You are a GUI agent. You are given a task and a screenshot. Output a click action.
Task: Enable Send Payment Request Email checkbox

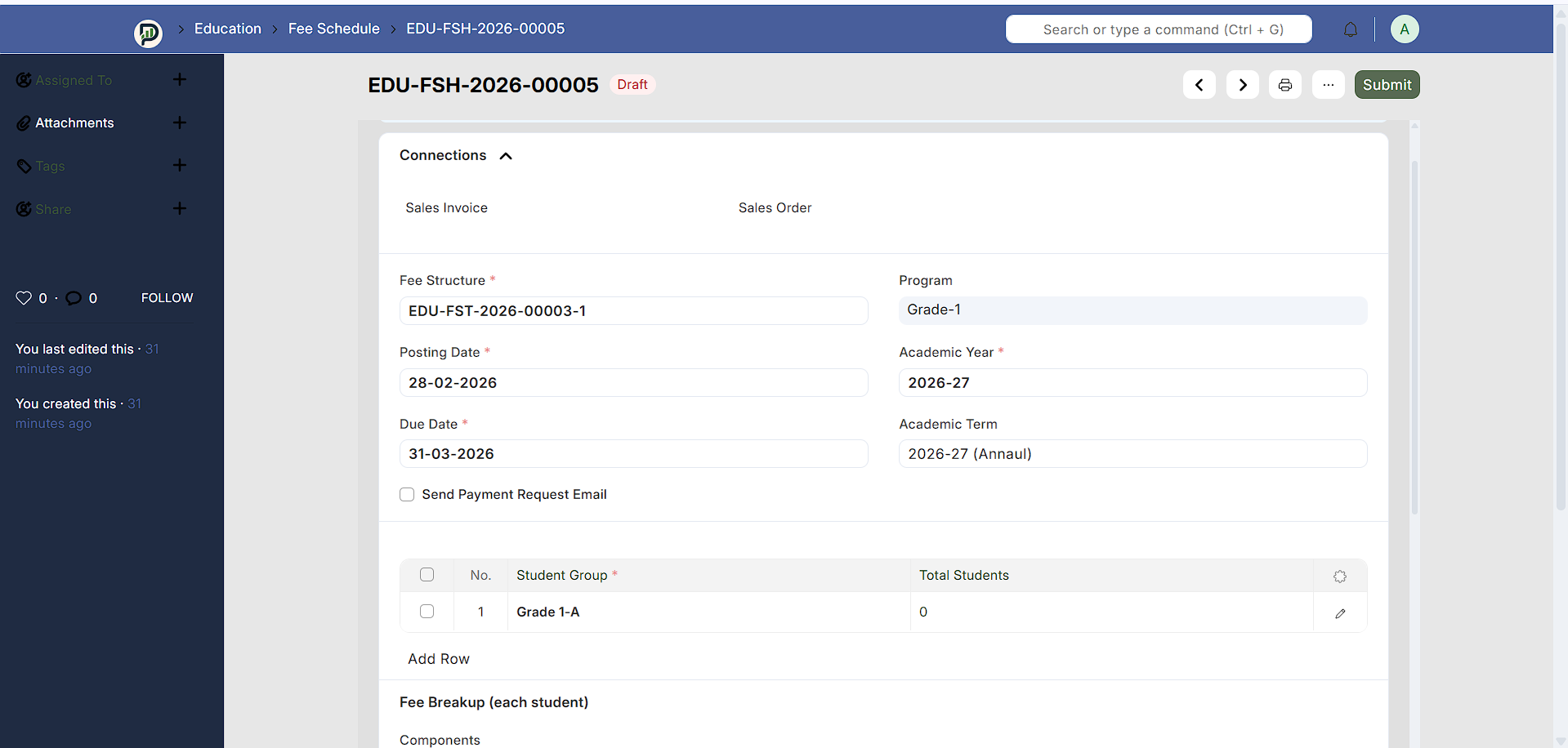click(x=407, y=495)
